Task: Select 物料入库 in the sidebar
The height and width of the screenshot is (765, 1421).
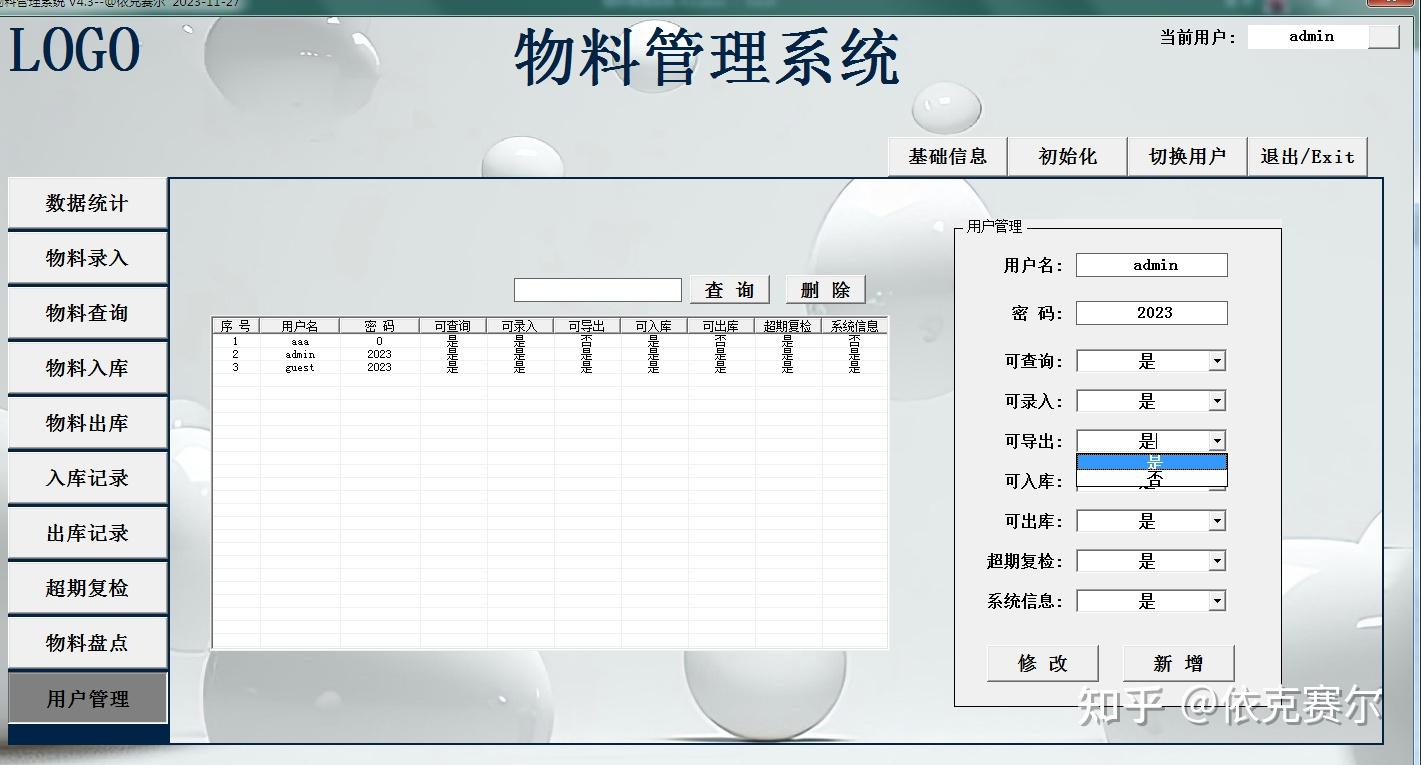Action: point(87,368)
